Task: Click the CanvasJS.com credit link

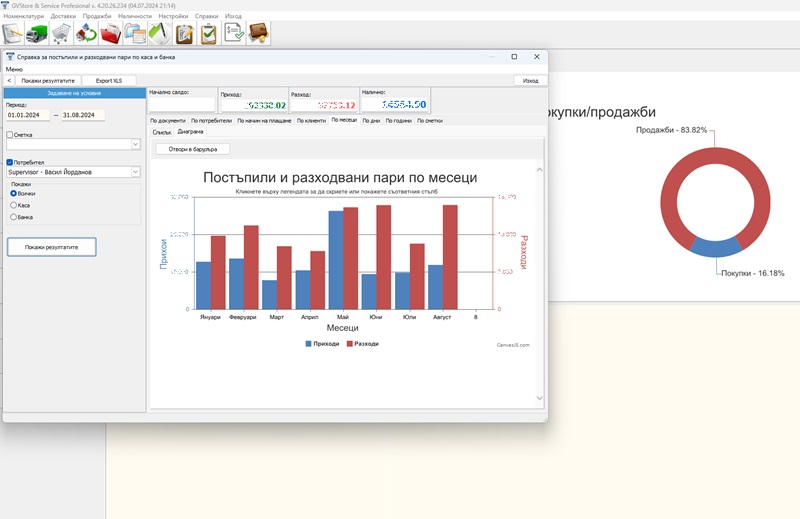Action: click(513, 345)
